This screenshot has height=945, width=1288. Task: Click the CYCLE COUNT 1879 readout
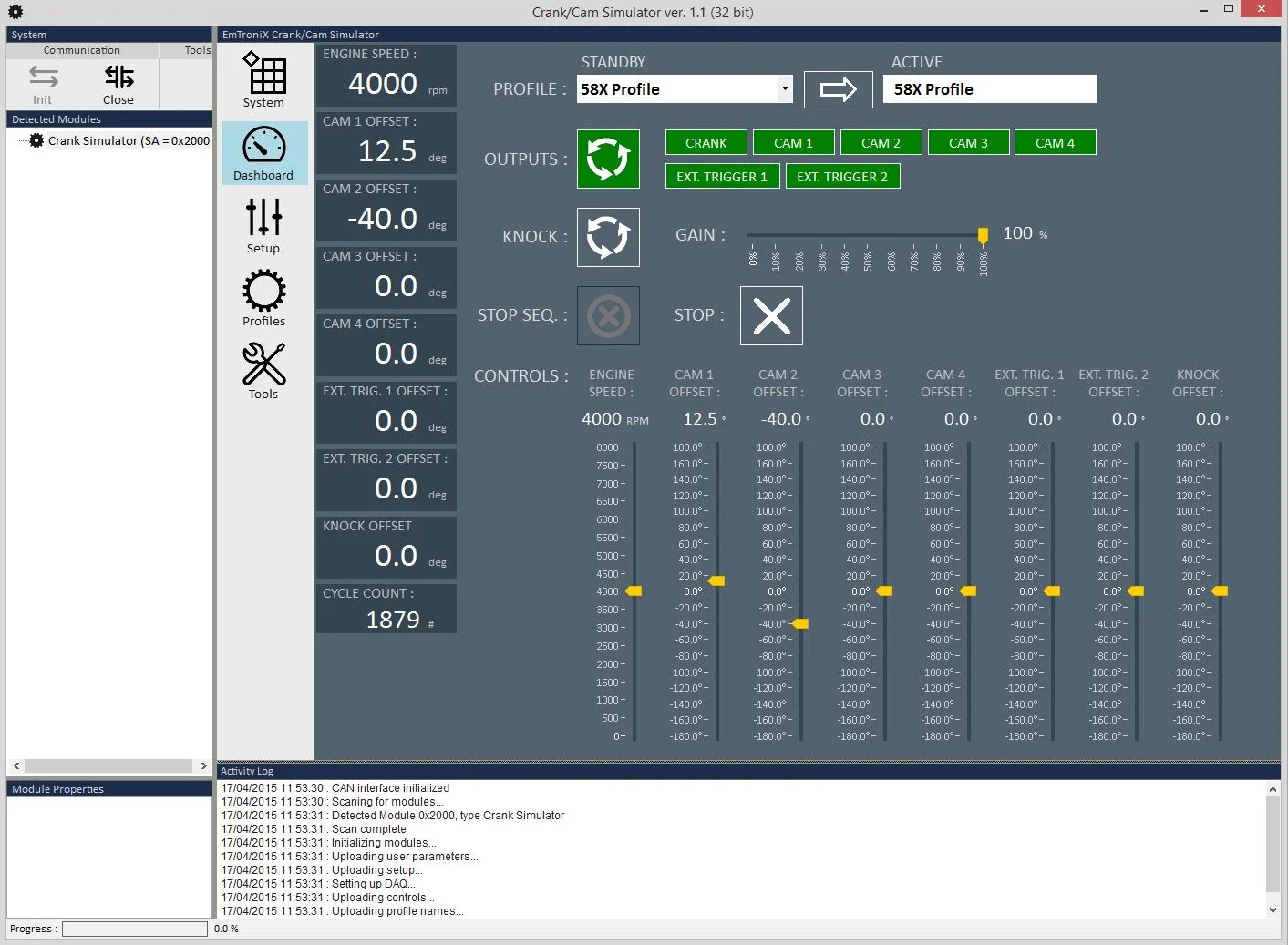(386, 608)
